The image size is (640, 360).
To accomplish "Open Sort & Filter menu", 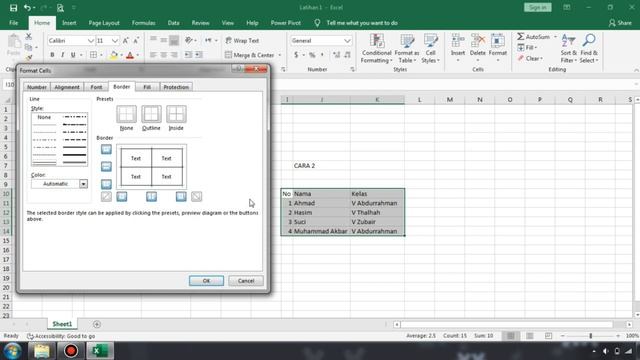I will 569,49.
